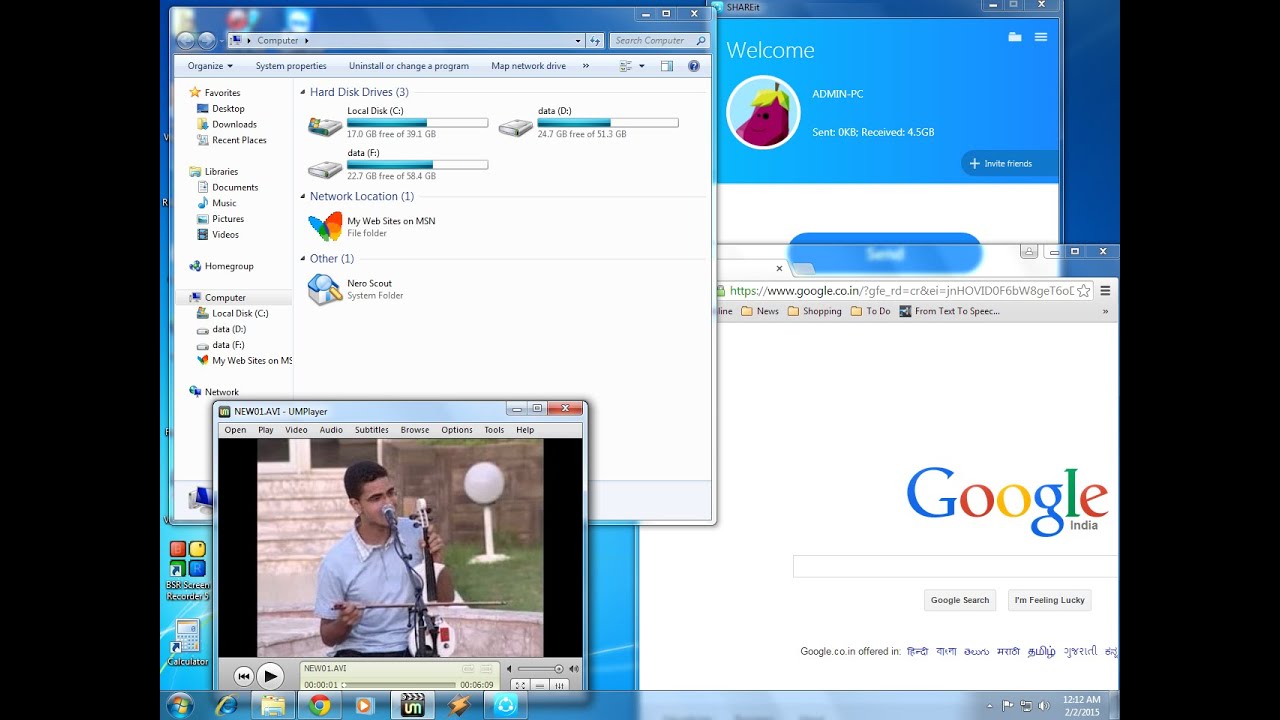The image size is (1280, 720).
Task: Toggle fullscreen in UMPlayer controls
Action: pos(519,685)
